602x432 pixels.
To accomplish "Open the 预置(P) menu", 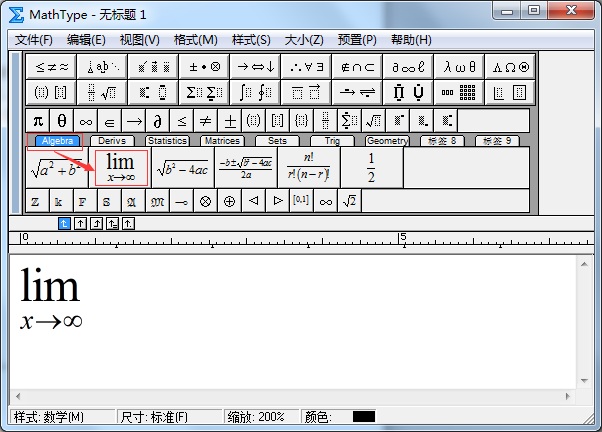I will click(x=357, y=40).
